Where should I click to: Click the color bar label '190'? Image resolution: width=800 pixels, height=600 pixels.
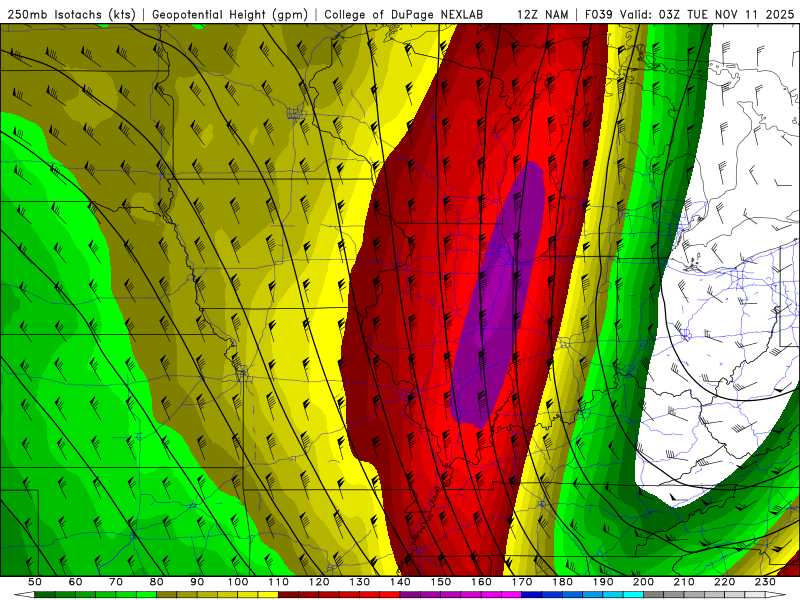(x=603, y=582)
